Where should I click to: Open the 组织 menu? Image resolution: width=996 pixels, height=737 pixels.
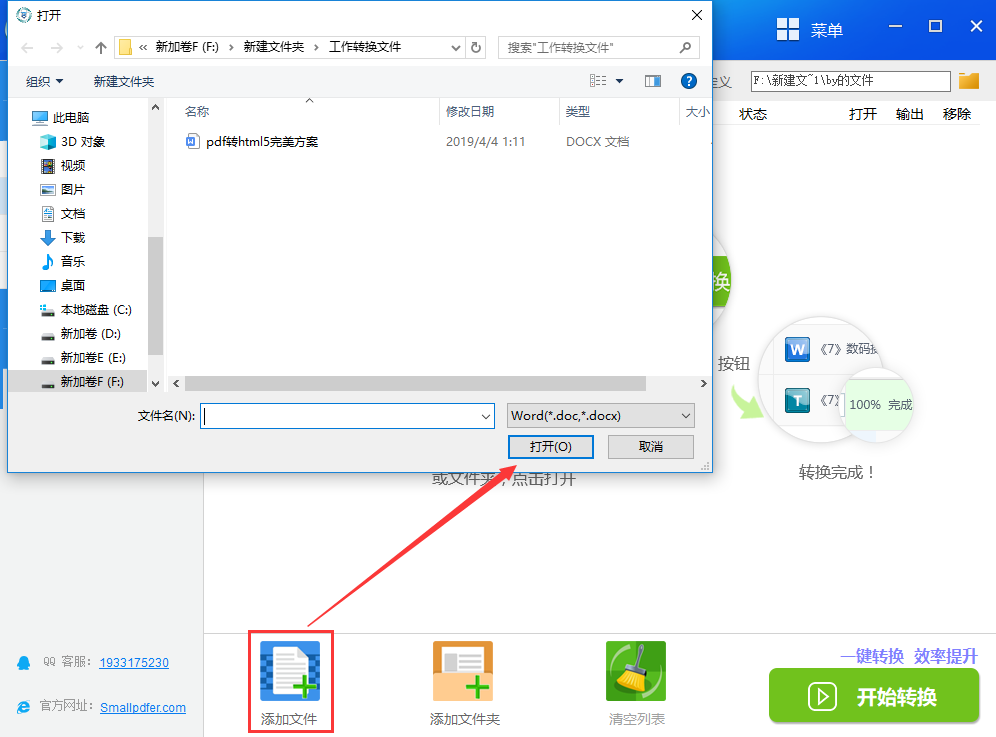pos(44,81)
